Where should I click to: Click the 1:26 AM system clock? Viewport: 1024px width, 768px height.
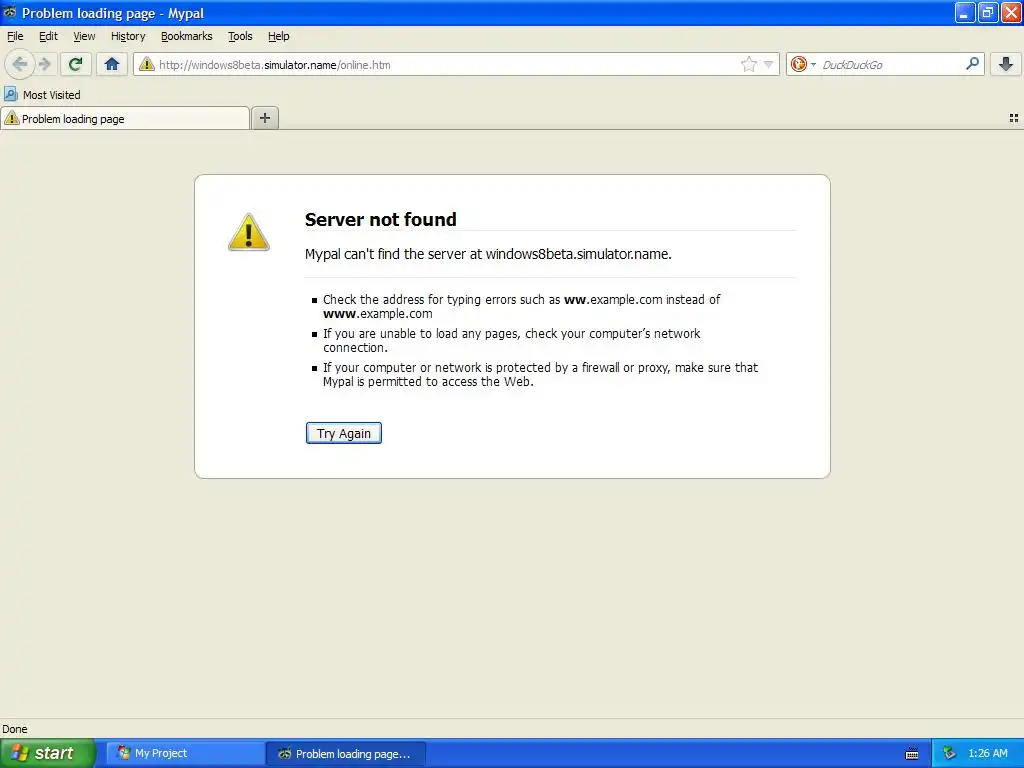coord(988,753)
